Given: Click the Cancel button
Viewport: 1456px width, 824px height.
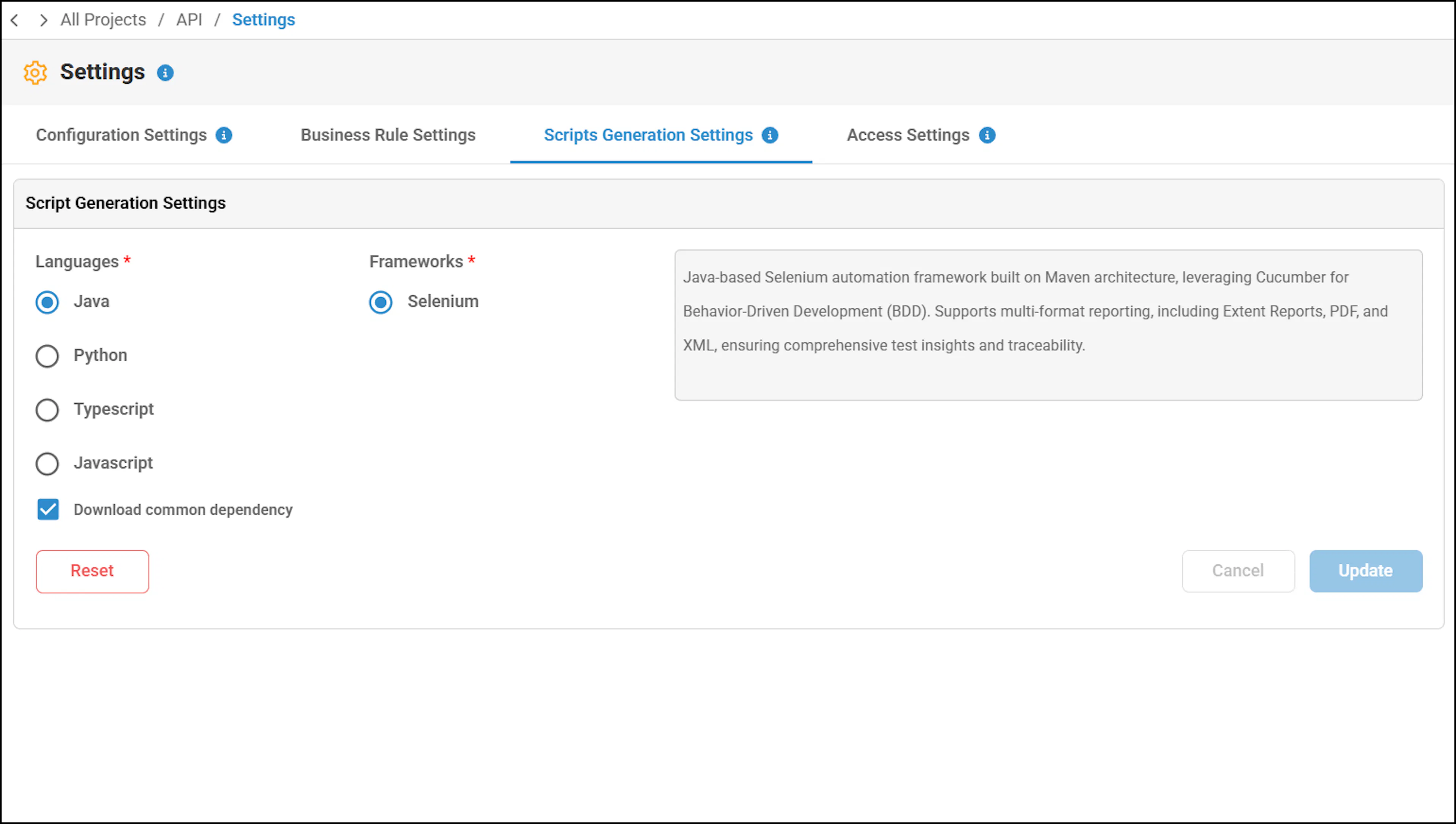Looking at the screenshot, I should tap(1238, 571).
